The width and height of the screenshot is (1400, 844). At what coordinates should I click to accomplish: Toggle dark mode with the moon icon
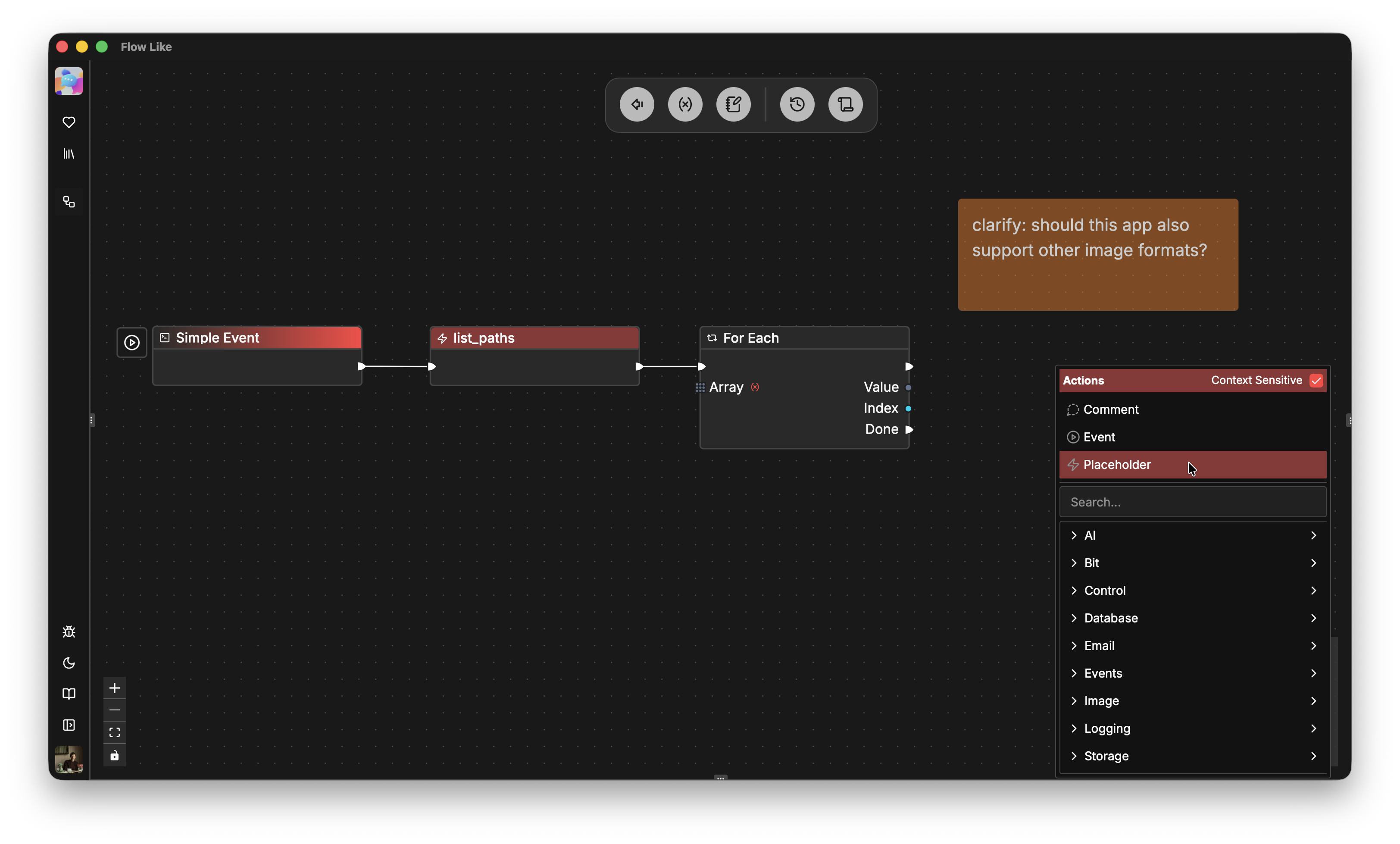pos(68,663)
